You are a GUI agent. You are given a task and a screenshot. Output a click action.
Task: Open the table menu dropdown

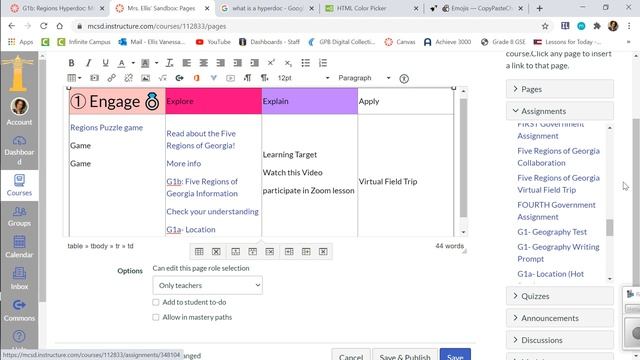click(x=74, y=78)
